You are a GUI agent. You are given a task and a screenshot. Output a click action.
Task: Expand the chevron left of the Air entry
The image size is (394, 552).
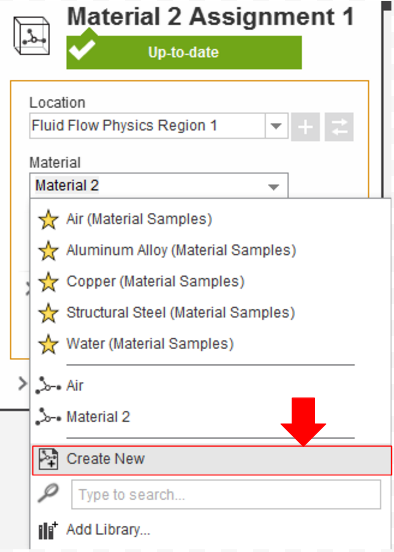tap(22, 384)
